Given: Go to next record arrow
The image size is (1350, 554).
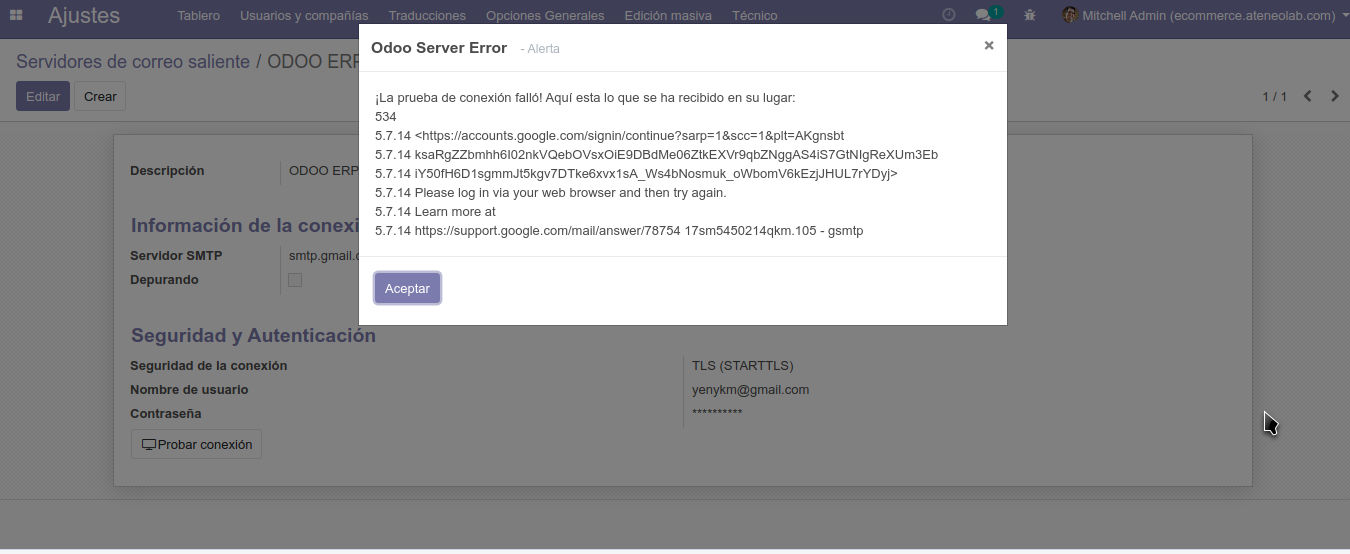Looking at the screenshot, I should point(1335,96).
